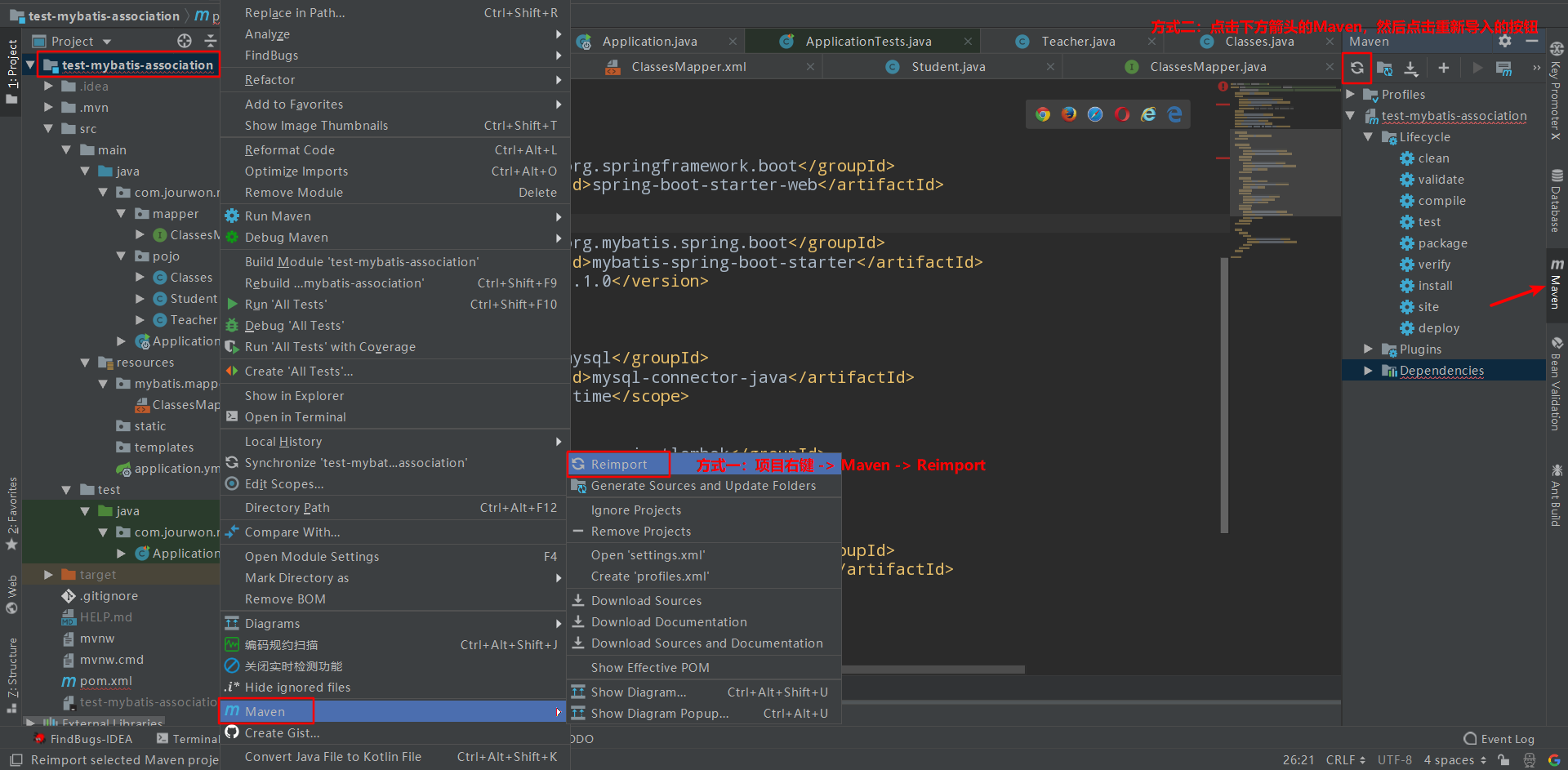Viewport: 1568px width, 770px height.
Task: Click Reimport All Maven Projects refresh icon
Action: coord(1356,68)
